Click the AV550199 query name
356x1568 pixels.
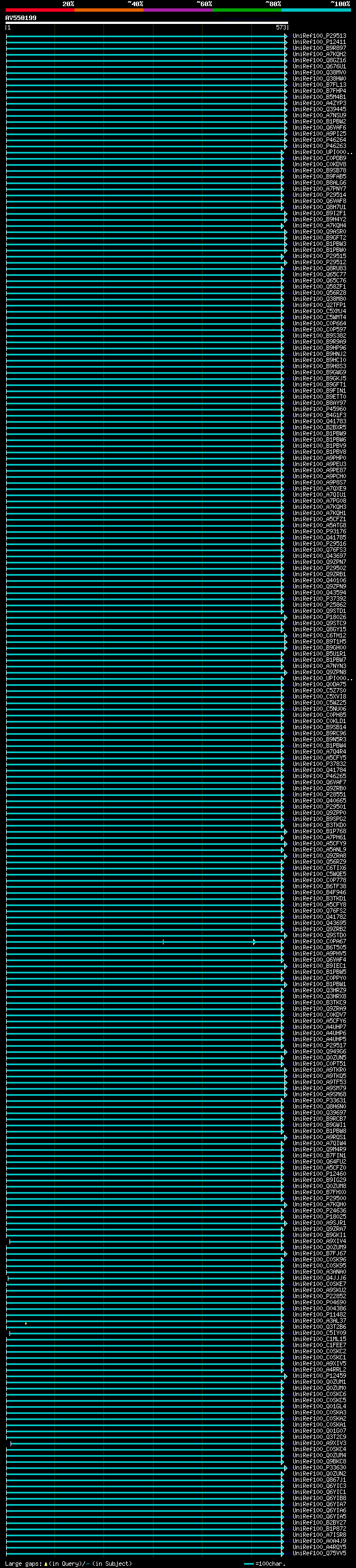(x=21, y=18)
